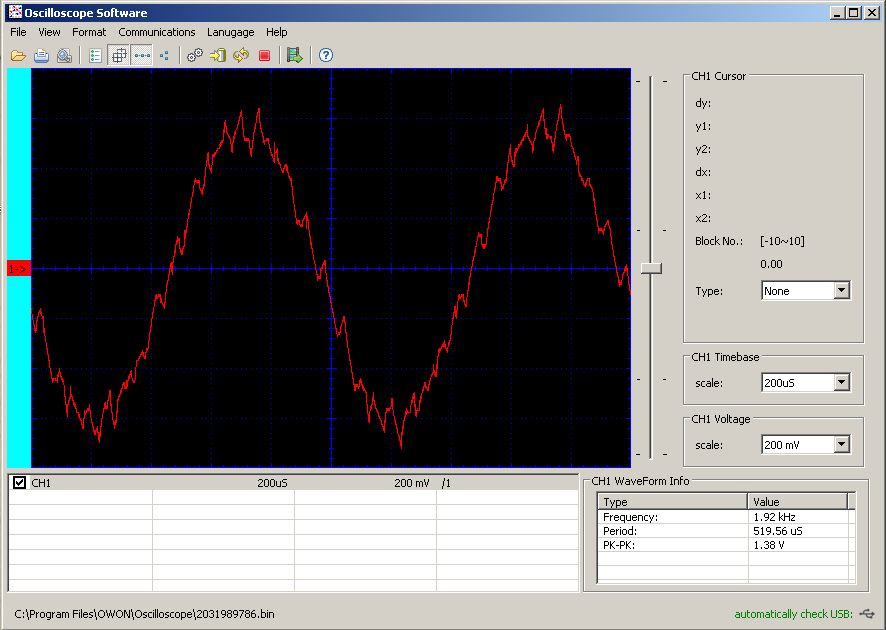The image size is (886, 630).
Task: Toggle the connected-line waveform drawing button
Action: coord(142,56)
